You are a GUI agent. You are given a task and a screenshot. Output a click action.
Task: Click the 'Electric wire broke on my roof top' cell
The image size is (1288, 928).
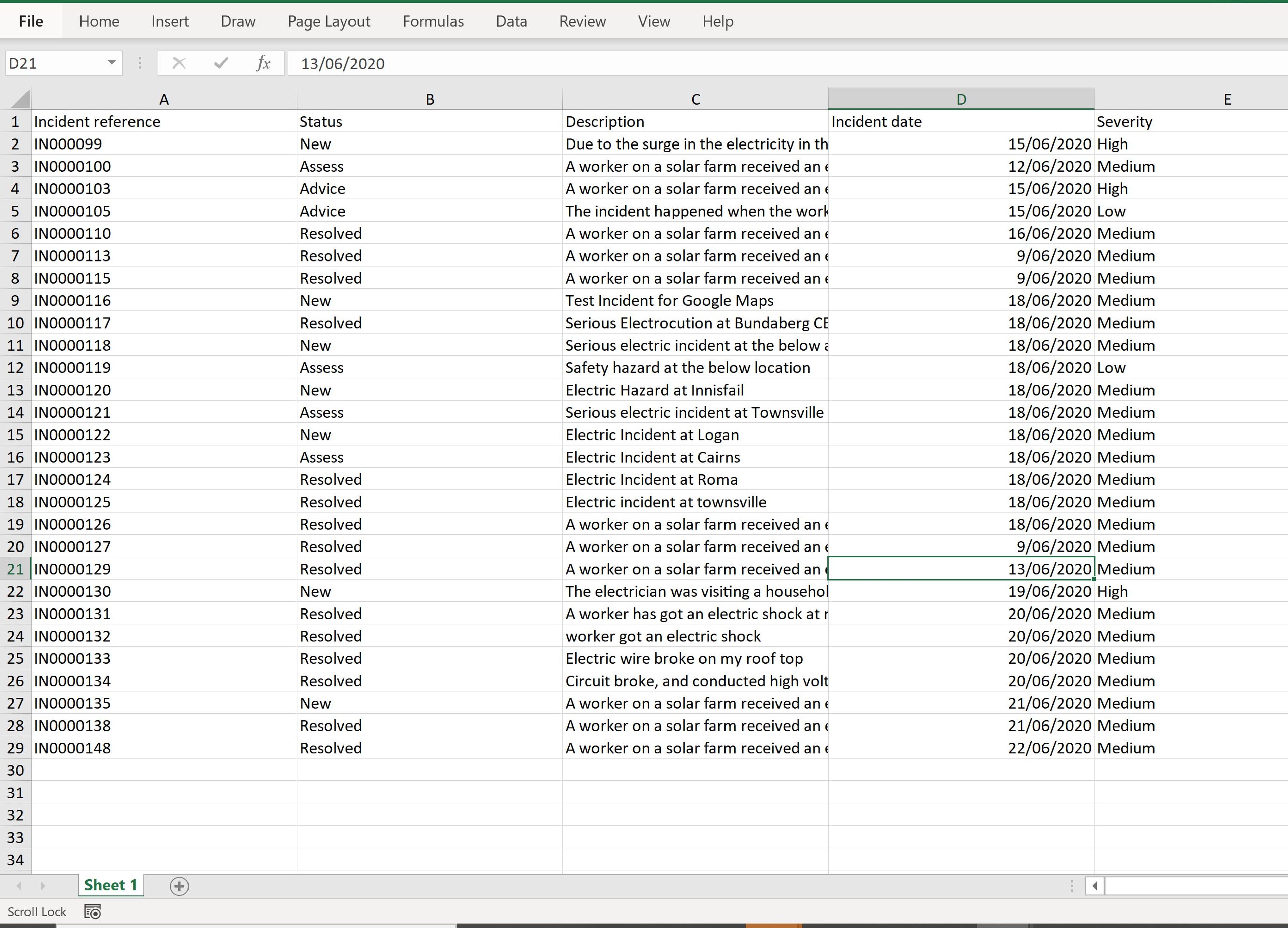(696, 658)
